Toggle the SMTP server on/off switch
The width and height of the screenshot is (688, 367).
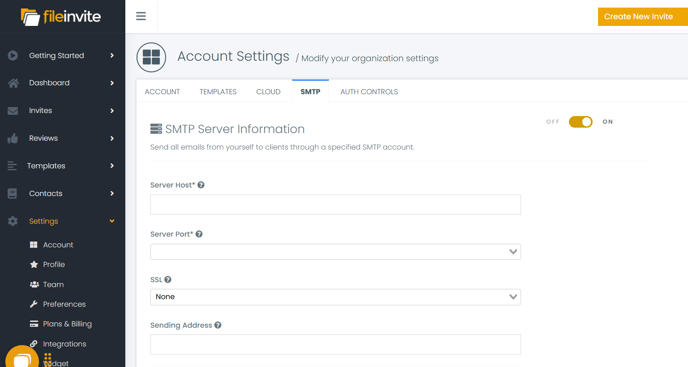click(580, 122)
